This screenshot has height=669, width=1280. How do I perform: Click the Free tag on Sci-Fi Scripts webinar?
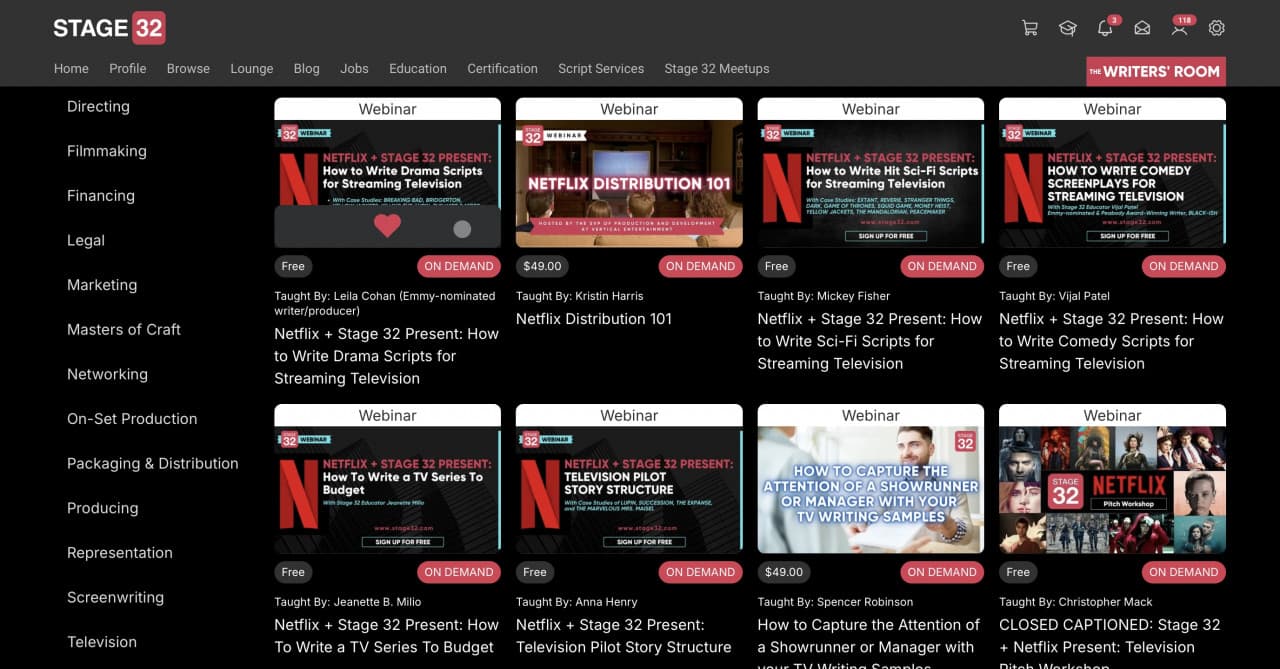(776, 266)
